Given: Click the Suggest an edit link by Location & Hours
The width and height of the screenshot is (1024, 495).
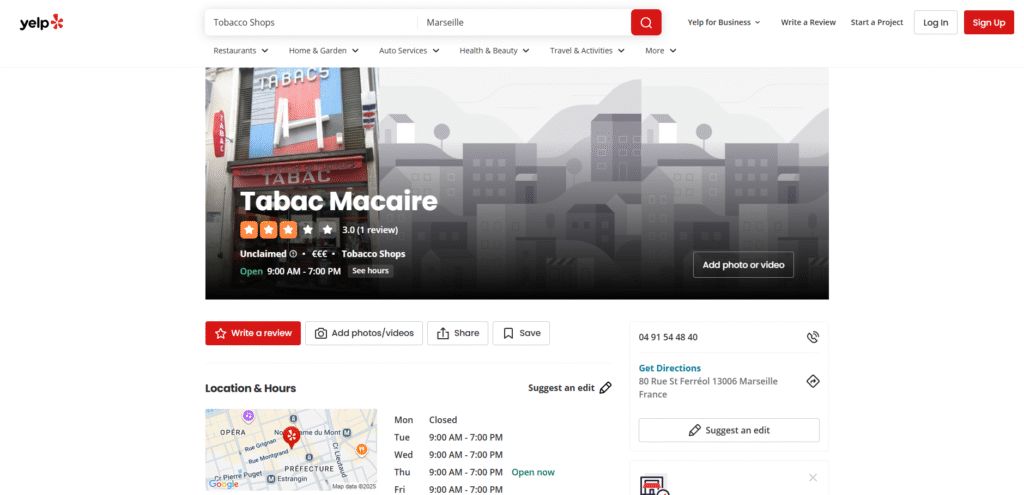Looking at the screenshot, I should (x=561, y=388).
